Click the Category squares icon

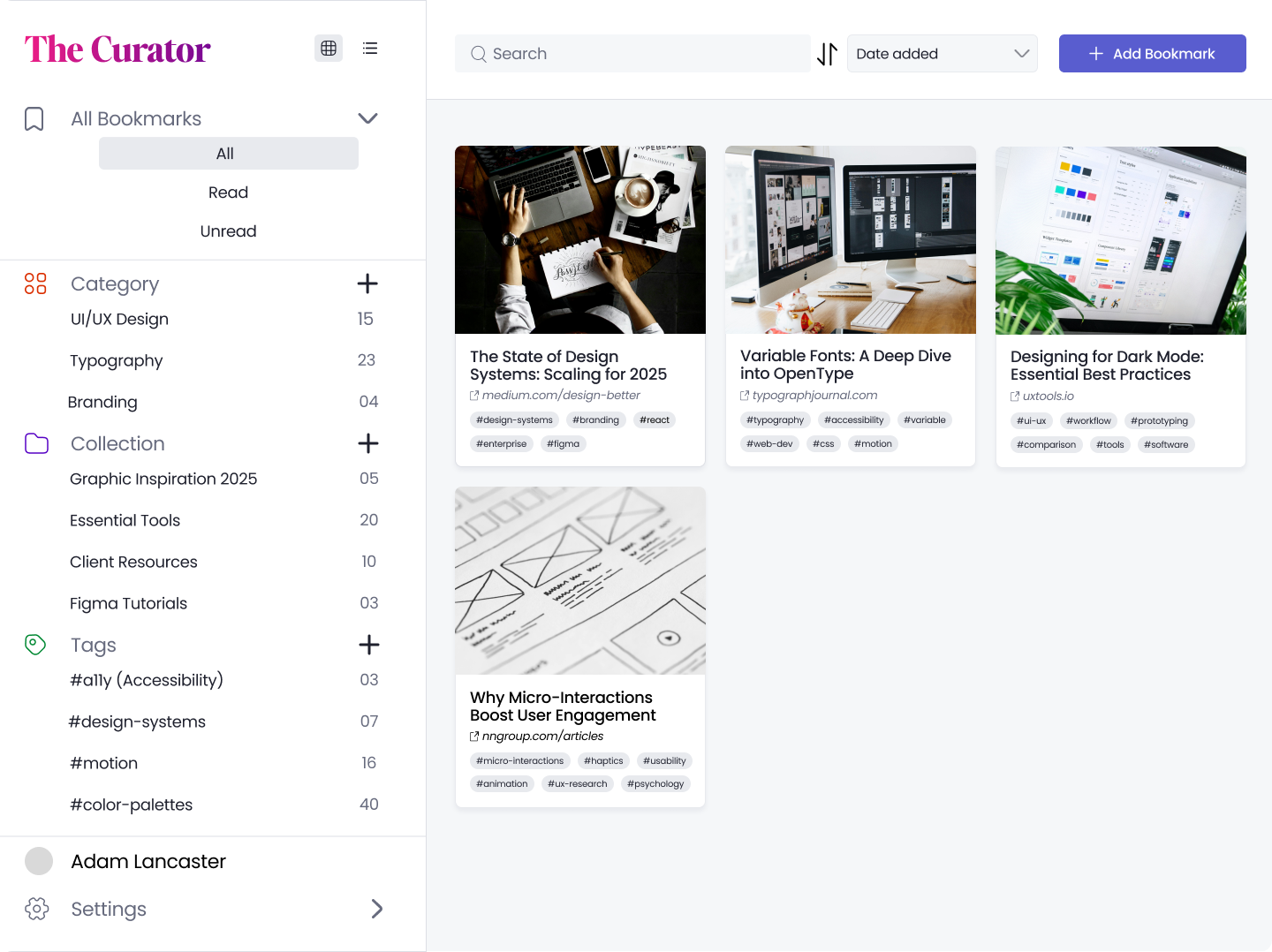pos(35,283)
